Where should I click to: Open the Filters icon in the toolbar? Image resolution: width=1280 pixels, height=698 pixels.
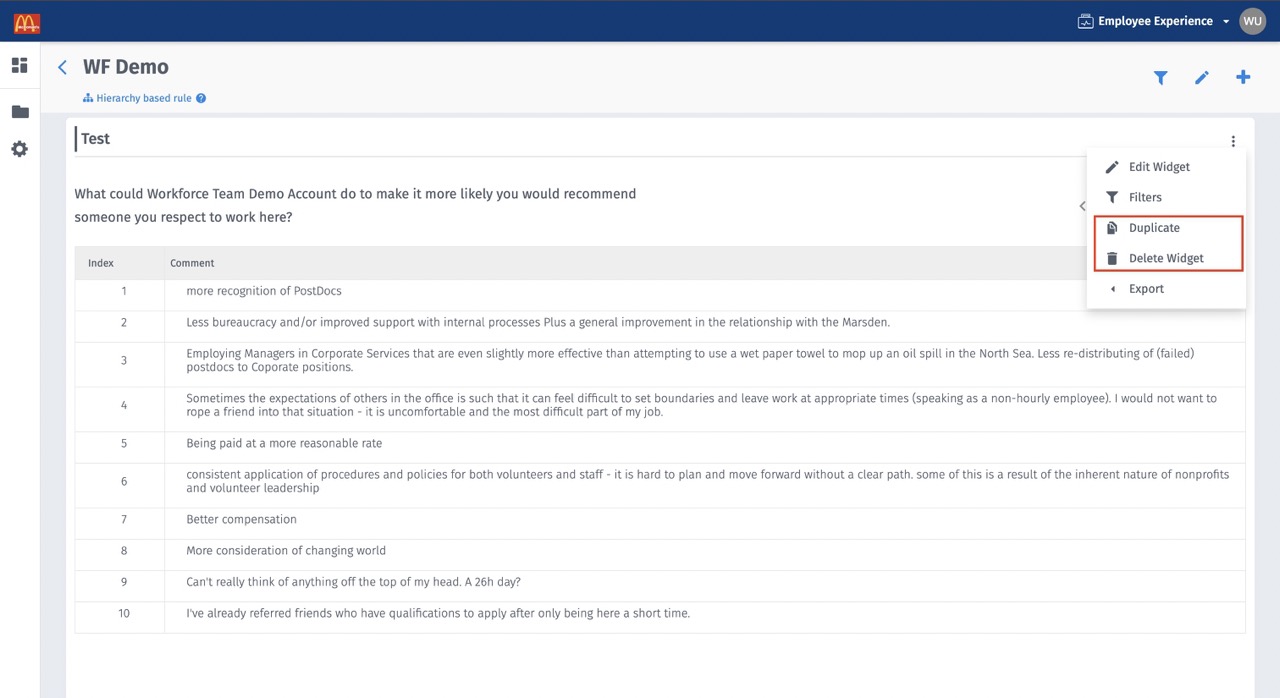(x=1160, y=77)
